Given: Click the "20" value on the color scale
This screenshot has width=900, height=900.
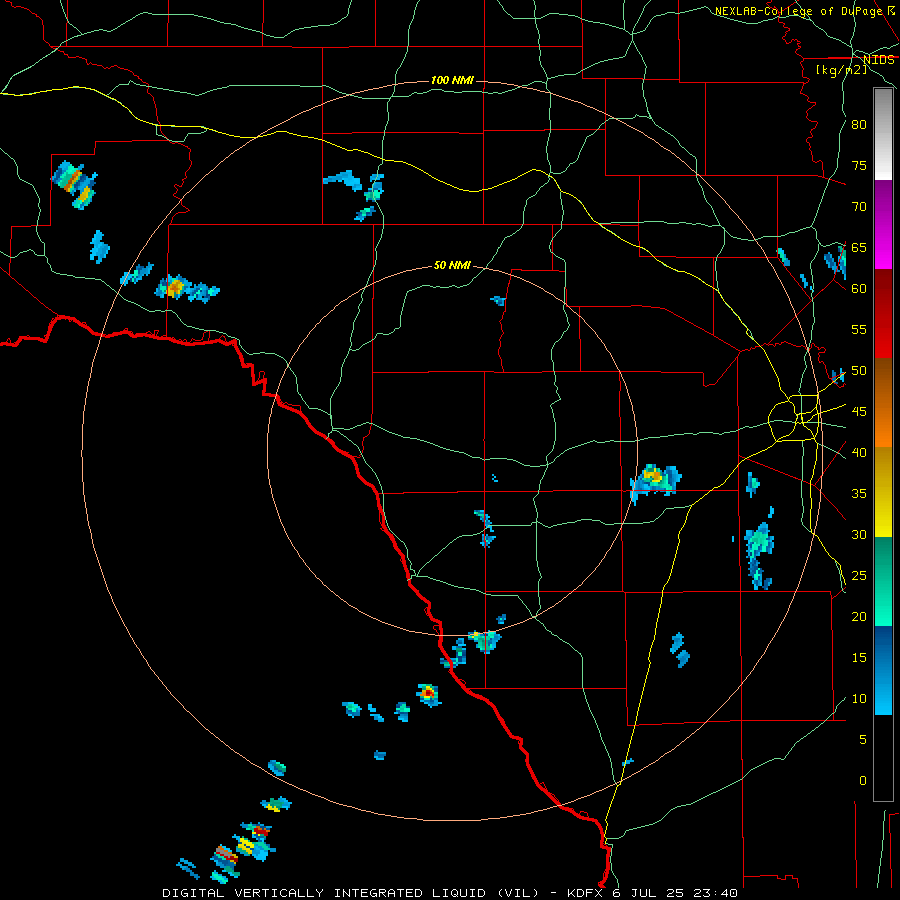Looking at the screenshot, I should click(859, 617).
